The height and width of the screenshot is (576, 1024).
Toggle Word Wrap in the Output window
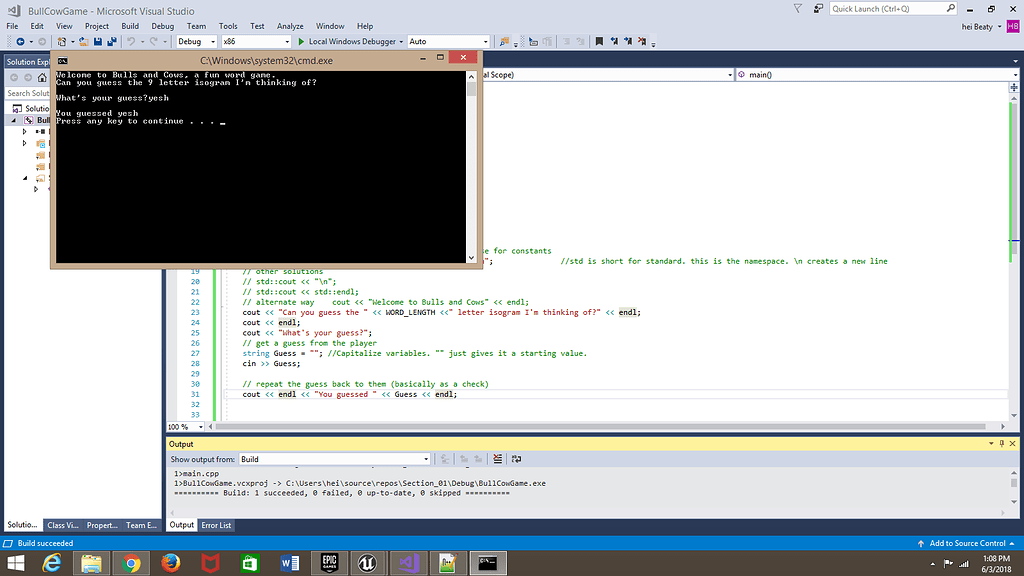tap(516, 459)
